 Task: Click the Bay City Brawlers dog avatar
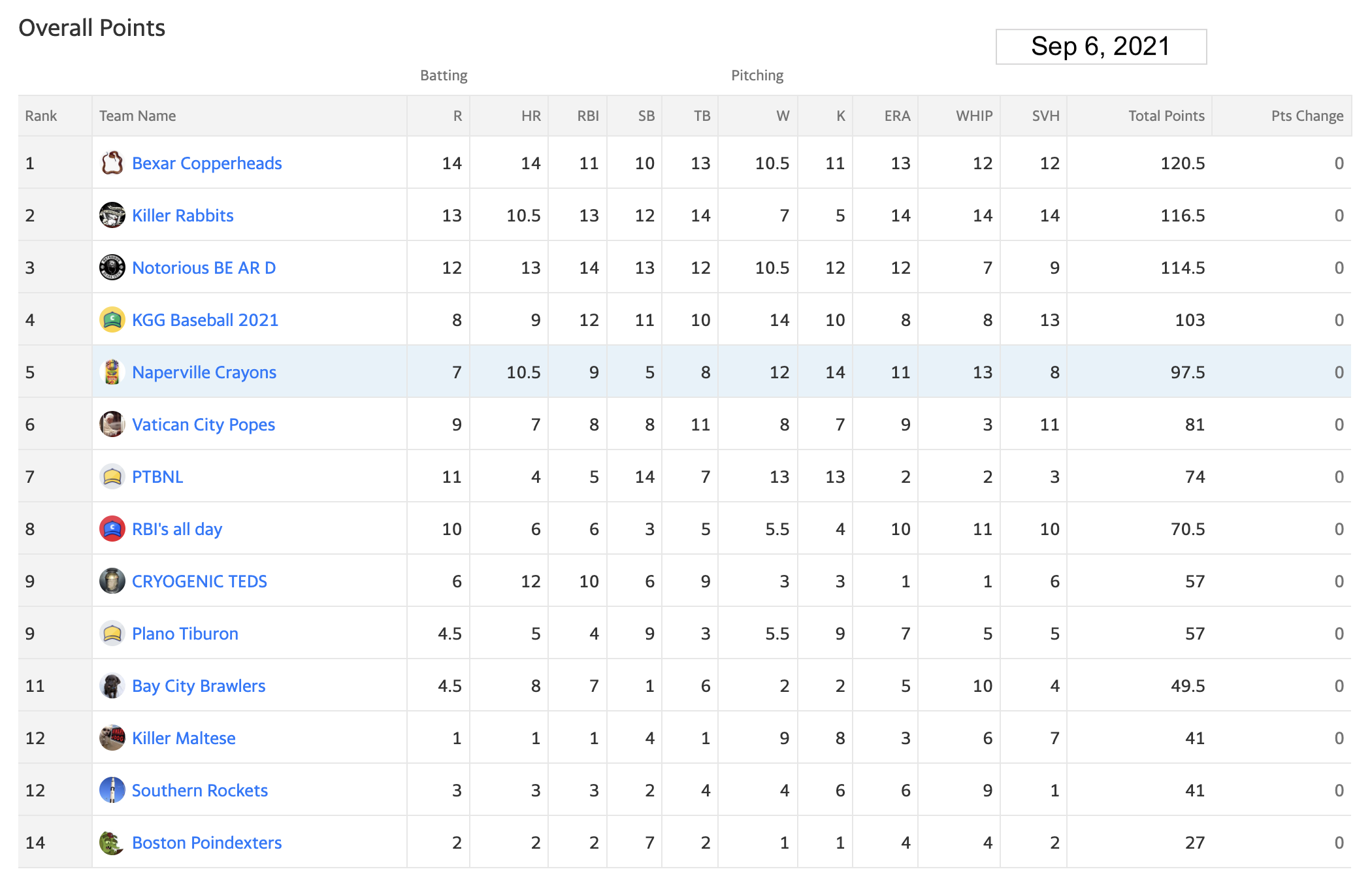tap(112, 685)
